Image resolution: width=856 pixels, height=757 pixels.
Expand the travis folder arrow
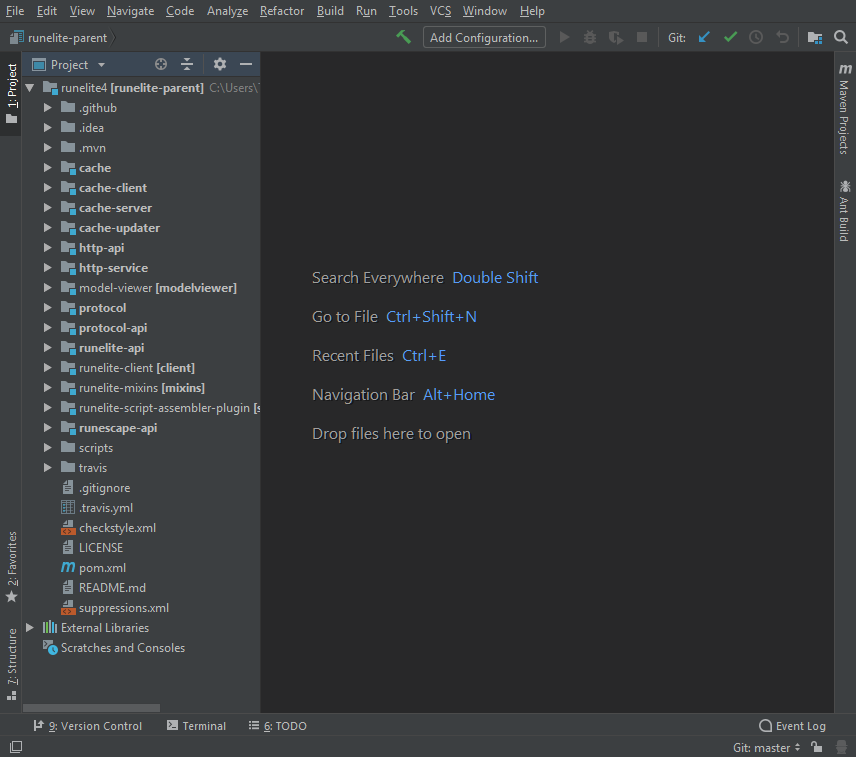click(x=47, y=468)
